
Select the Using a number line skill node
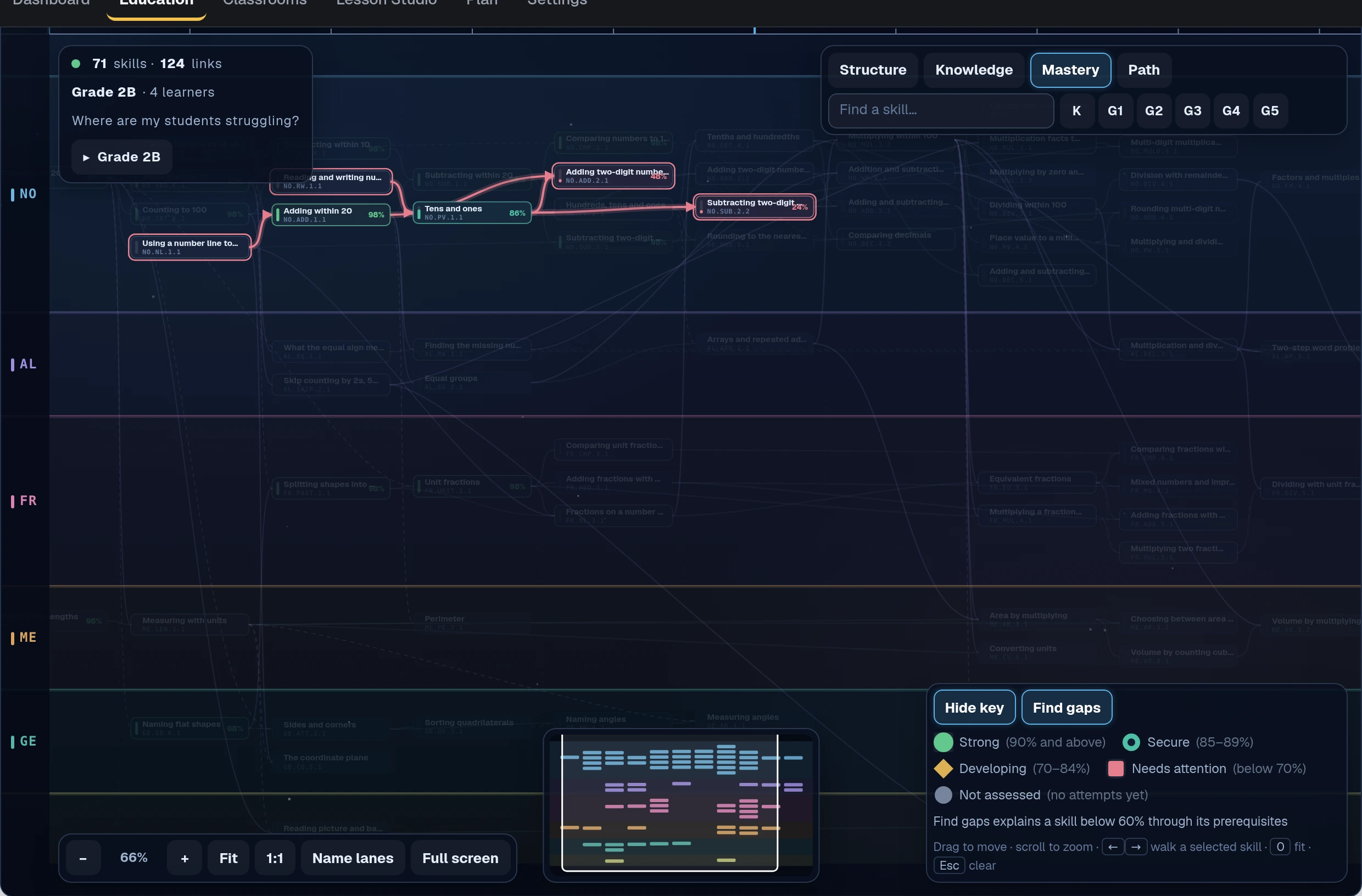pyautogui.click(x=189, y=247)
